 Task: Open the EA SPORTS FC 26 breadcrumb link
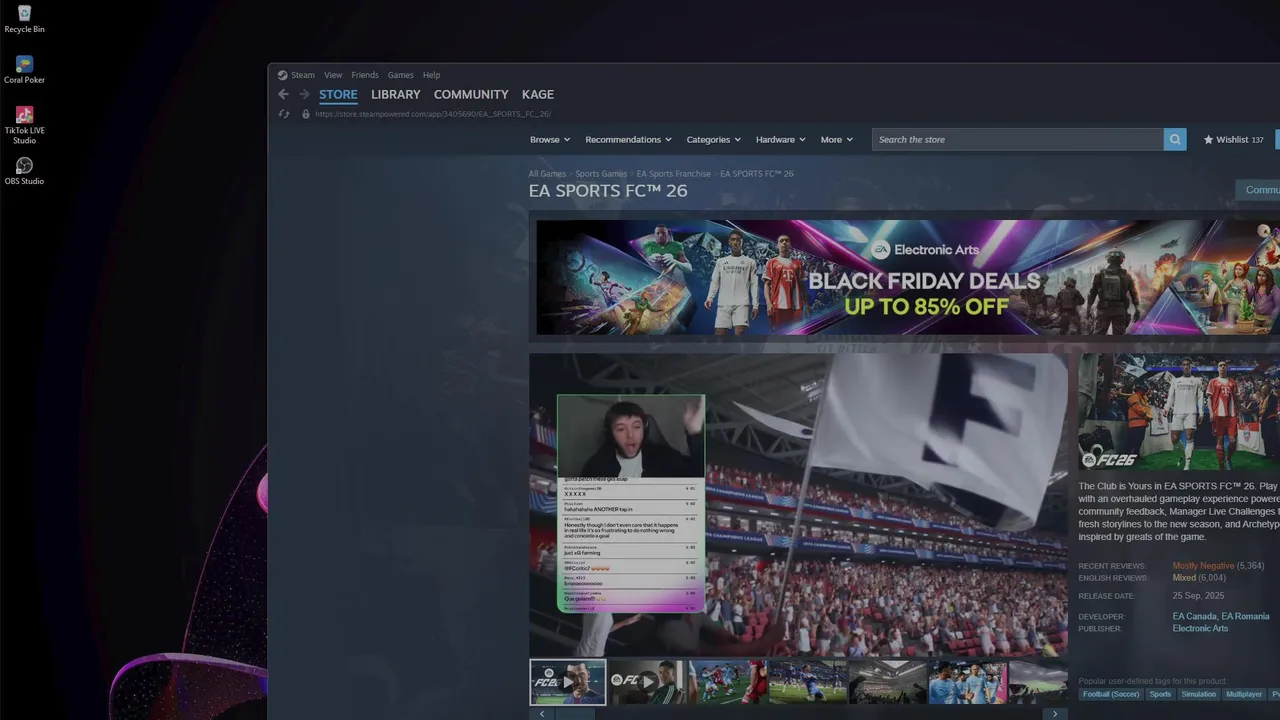[757, 174]
